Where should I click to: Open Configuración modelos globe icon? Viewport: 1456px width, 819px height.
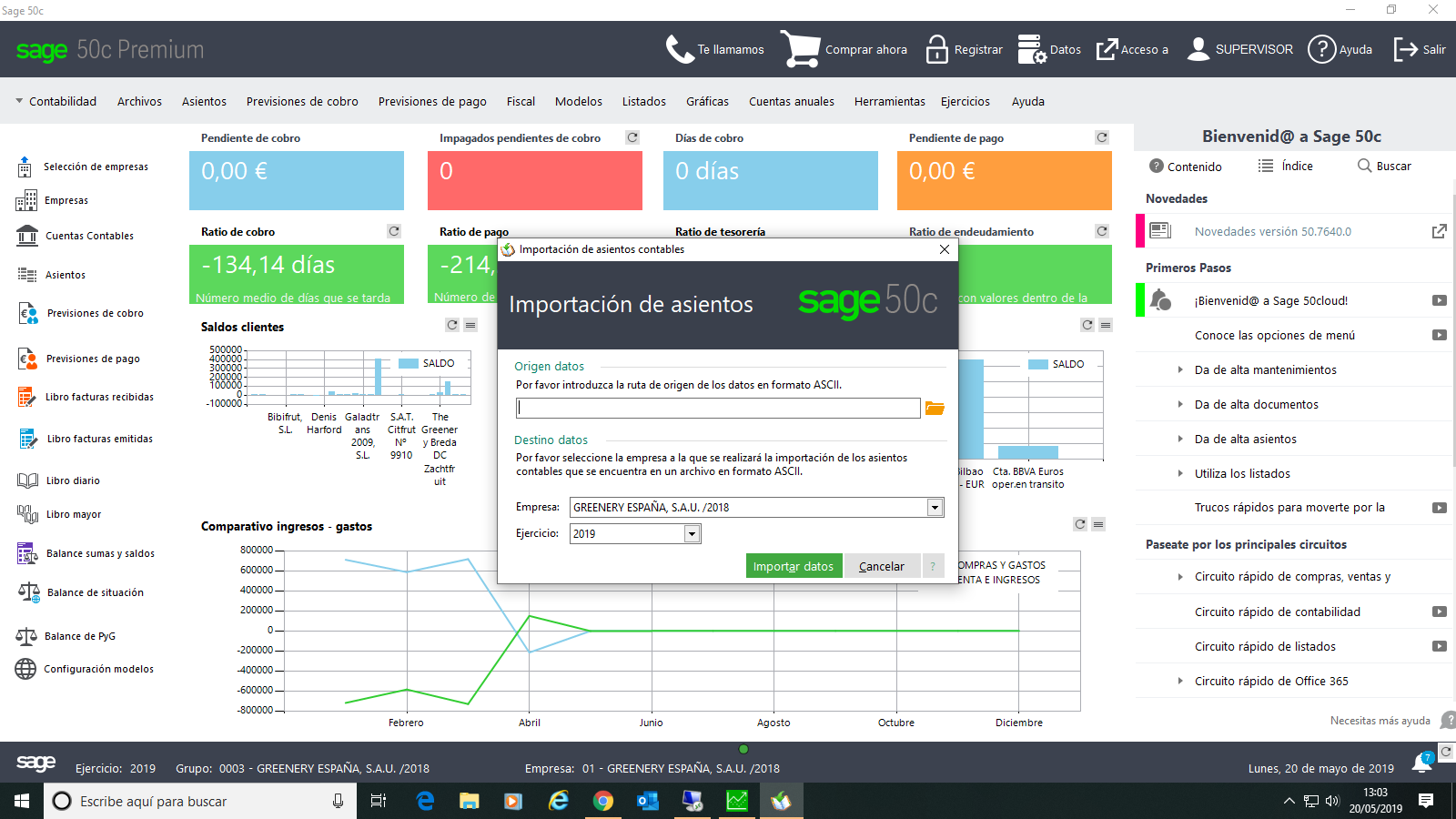(25, 669)
